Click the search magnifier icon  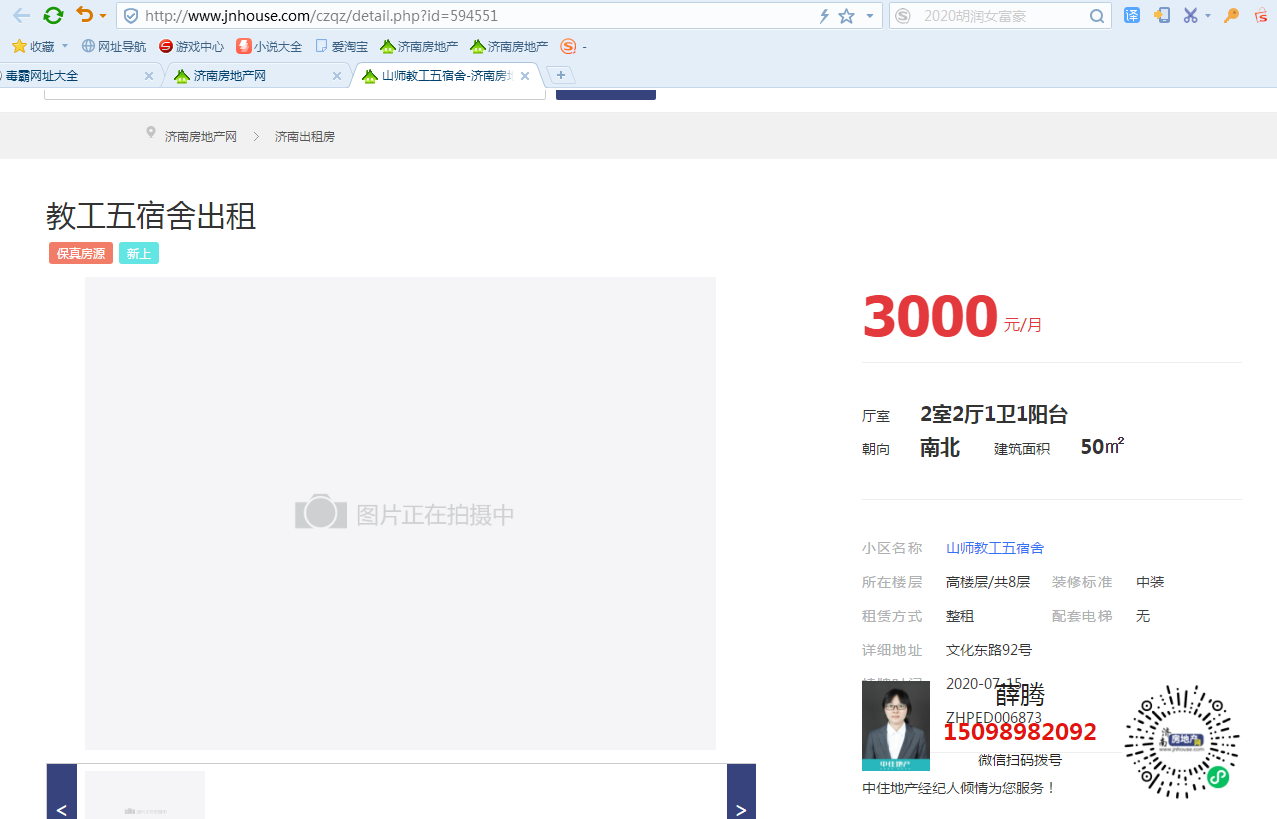(x=1097, y=16)
